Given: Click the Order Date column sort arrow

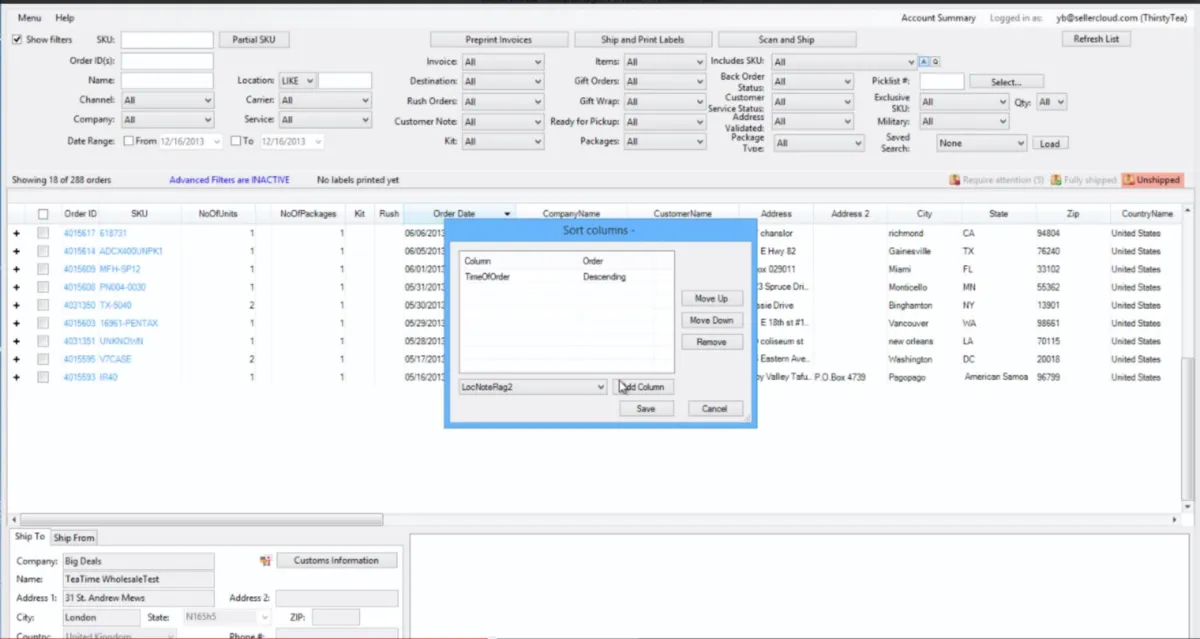Looking at the screenshot, I should click(508, 214).
